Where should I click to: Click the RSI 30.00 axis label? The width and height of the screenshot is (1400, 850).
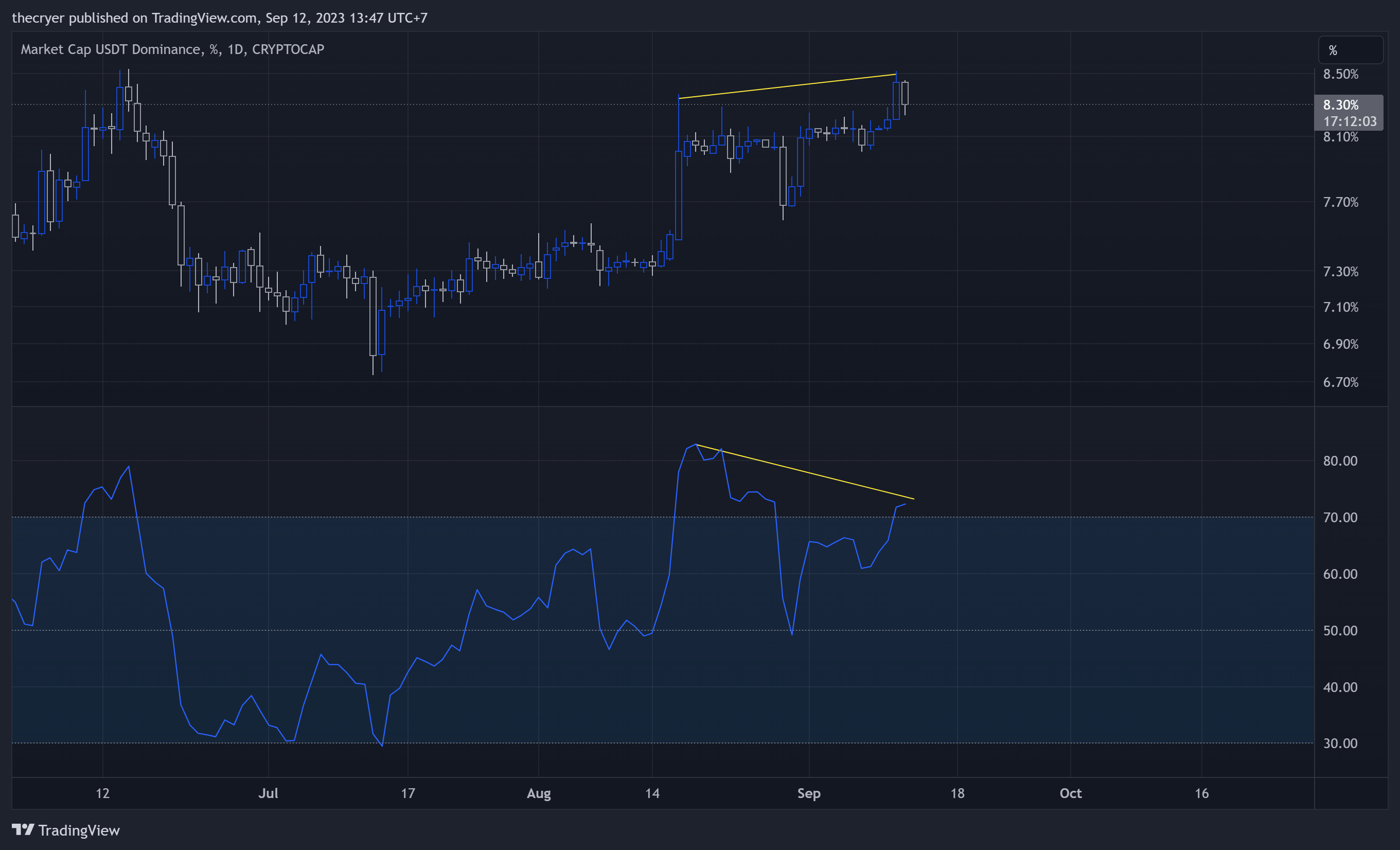pos(1340,744)
